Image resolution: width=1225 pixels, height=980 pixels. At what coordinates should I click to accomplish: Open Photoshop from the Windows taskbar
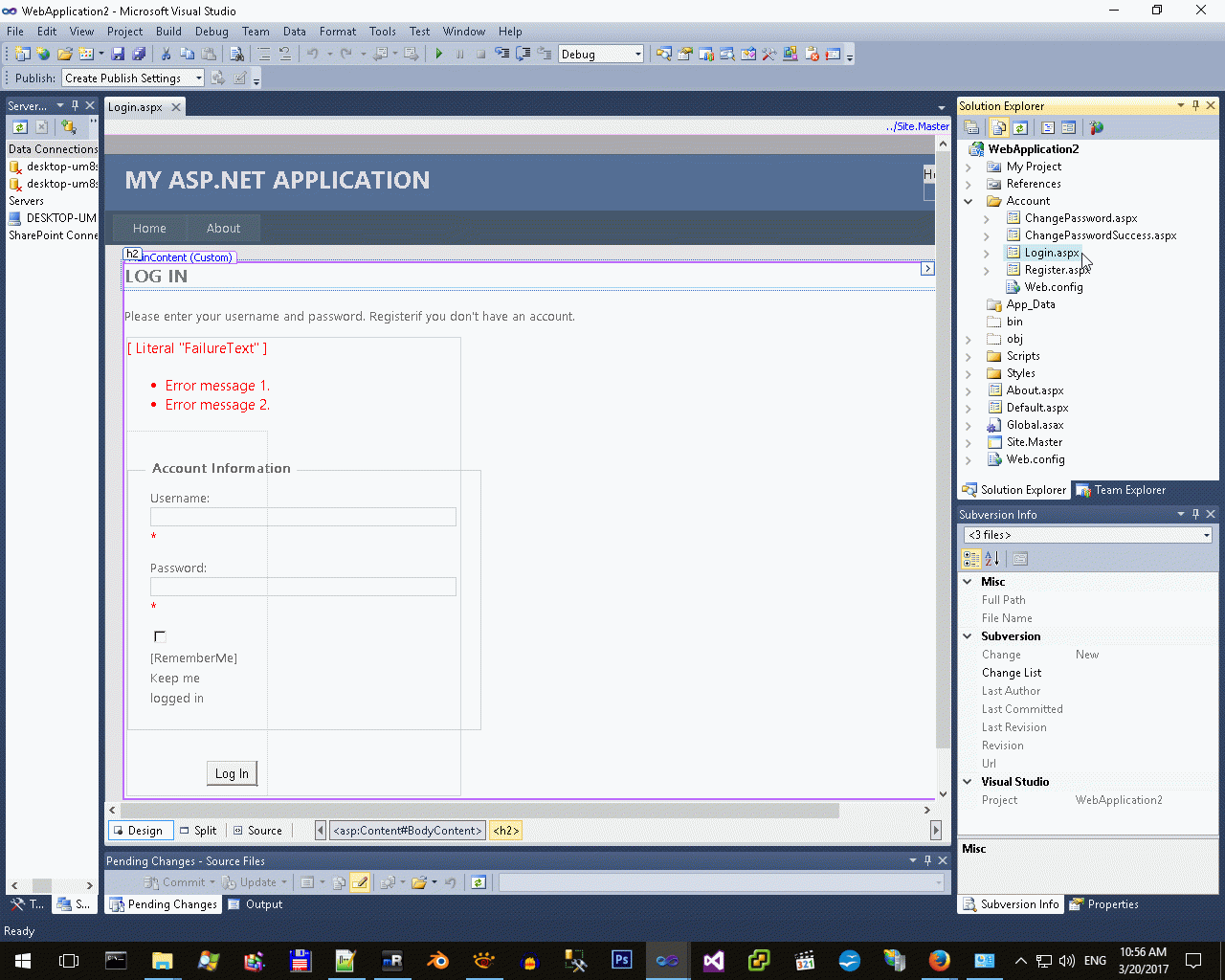[x=622, y=960]
